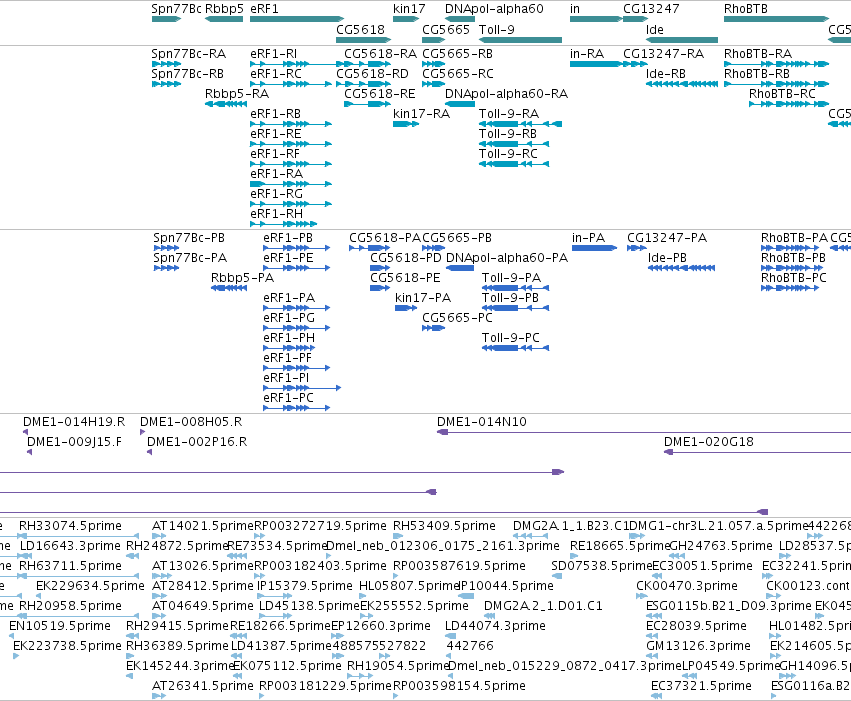Select EST EN10519.5prime
Screen dimensions: 851x701
coord(12,636)
